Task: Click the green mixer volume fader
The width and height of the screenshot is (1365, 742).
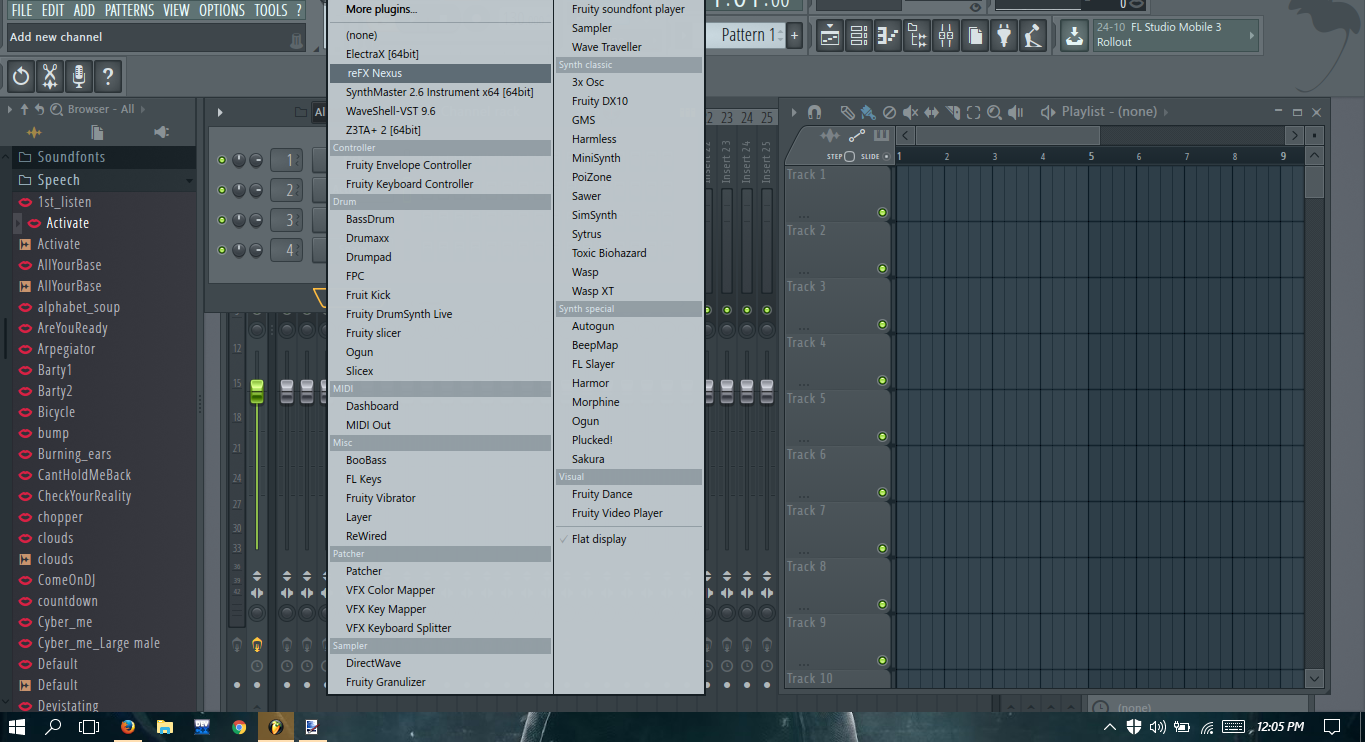Action: (257, 391)
